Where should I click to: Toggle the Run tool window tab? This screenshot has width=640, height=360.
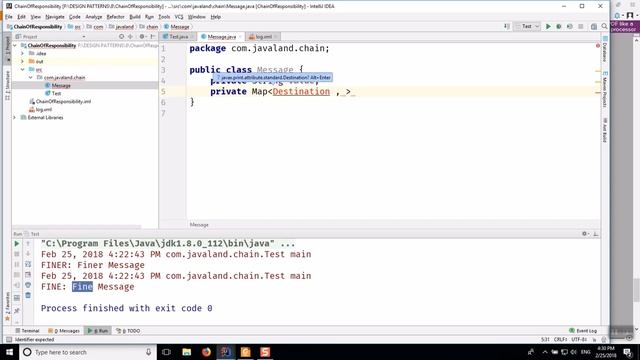(x=98, y=331)
